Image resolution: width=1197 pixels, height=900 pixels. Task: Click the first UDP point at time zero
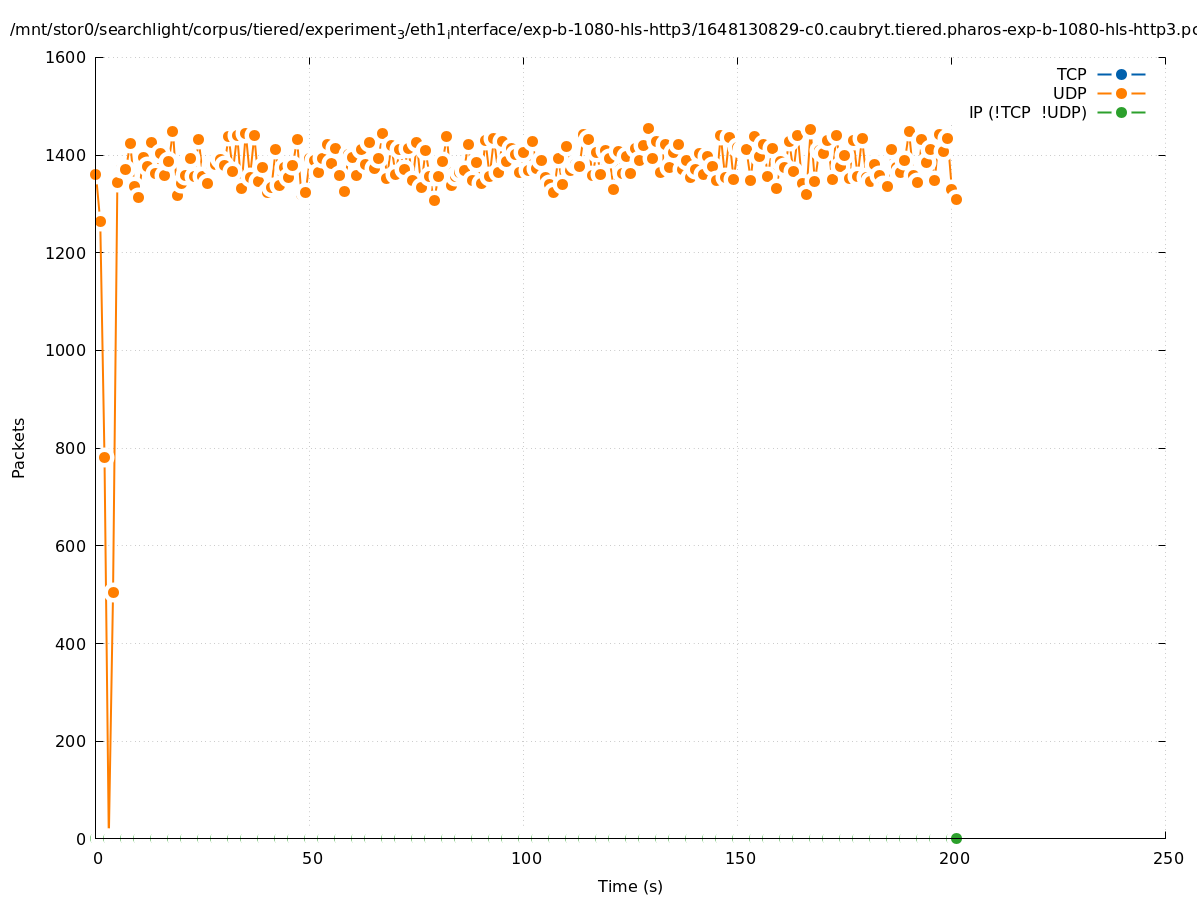pyautogui.click(x=95, y=174)
